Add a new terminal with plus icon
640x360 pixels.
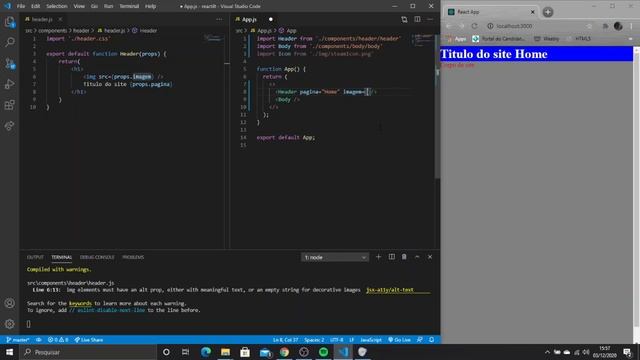pos(378,257)
